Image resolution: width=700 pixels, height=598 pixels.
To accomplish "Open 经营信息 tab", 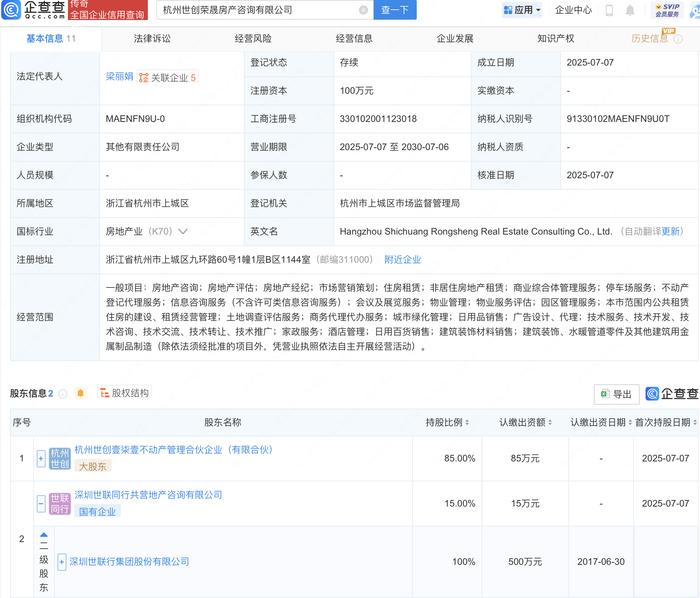I will pyautogui.click(x=354, y=39).
